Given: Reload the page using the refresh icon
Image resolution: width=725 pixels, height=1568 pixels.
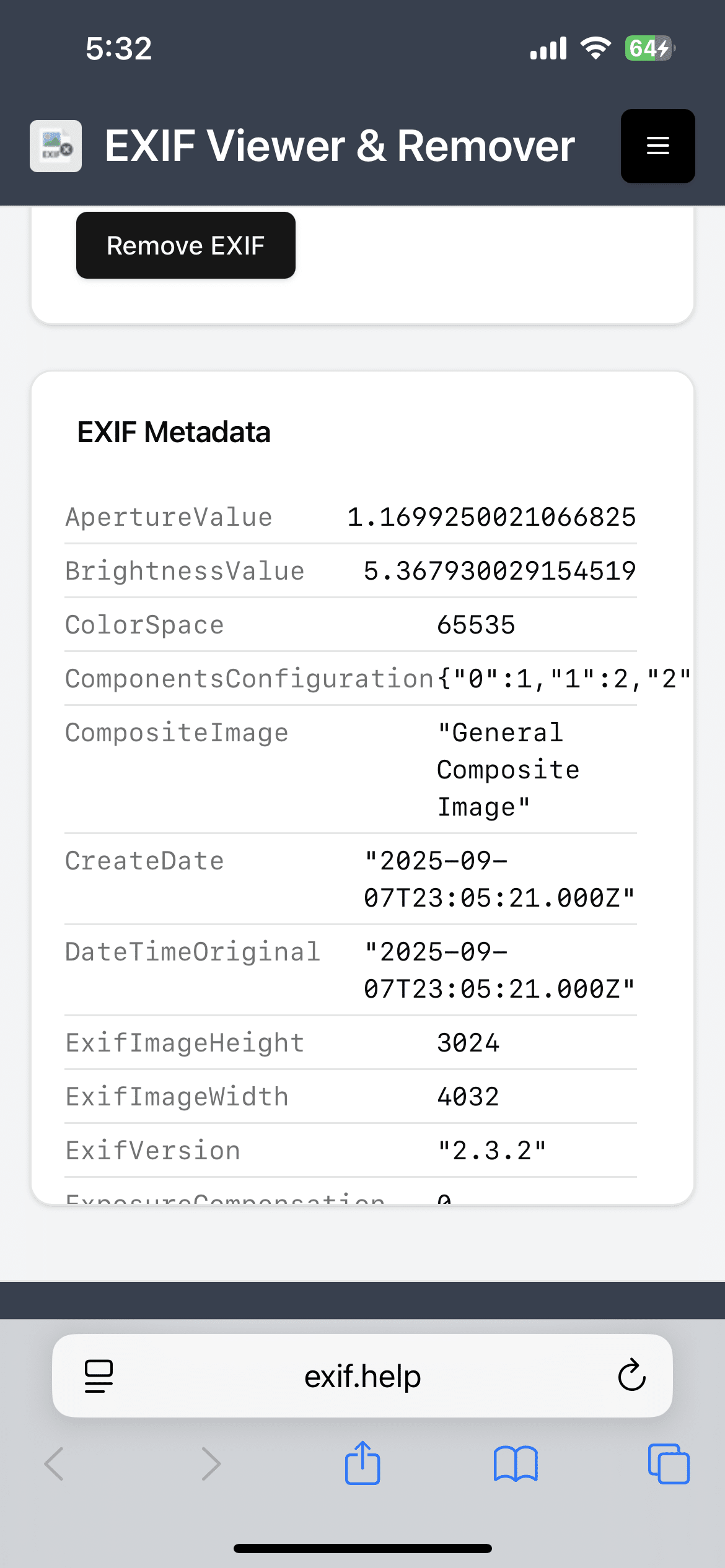Looking at the screenshot, I should tap(631, 1376).
